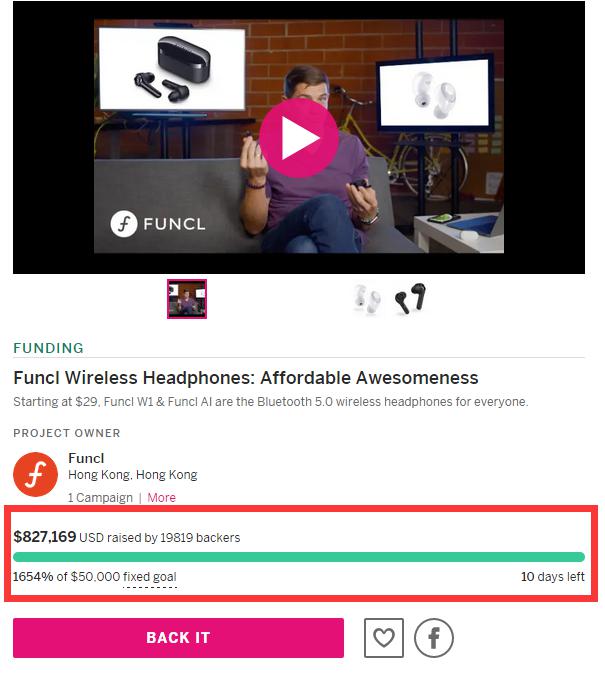Image resolution: width=605 pixels, height=683 pixels.
Task: Save campaign with the heart icon
Action: (x=384, y=638)
